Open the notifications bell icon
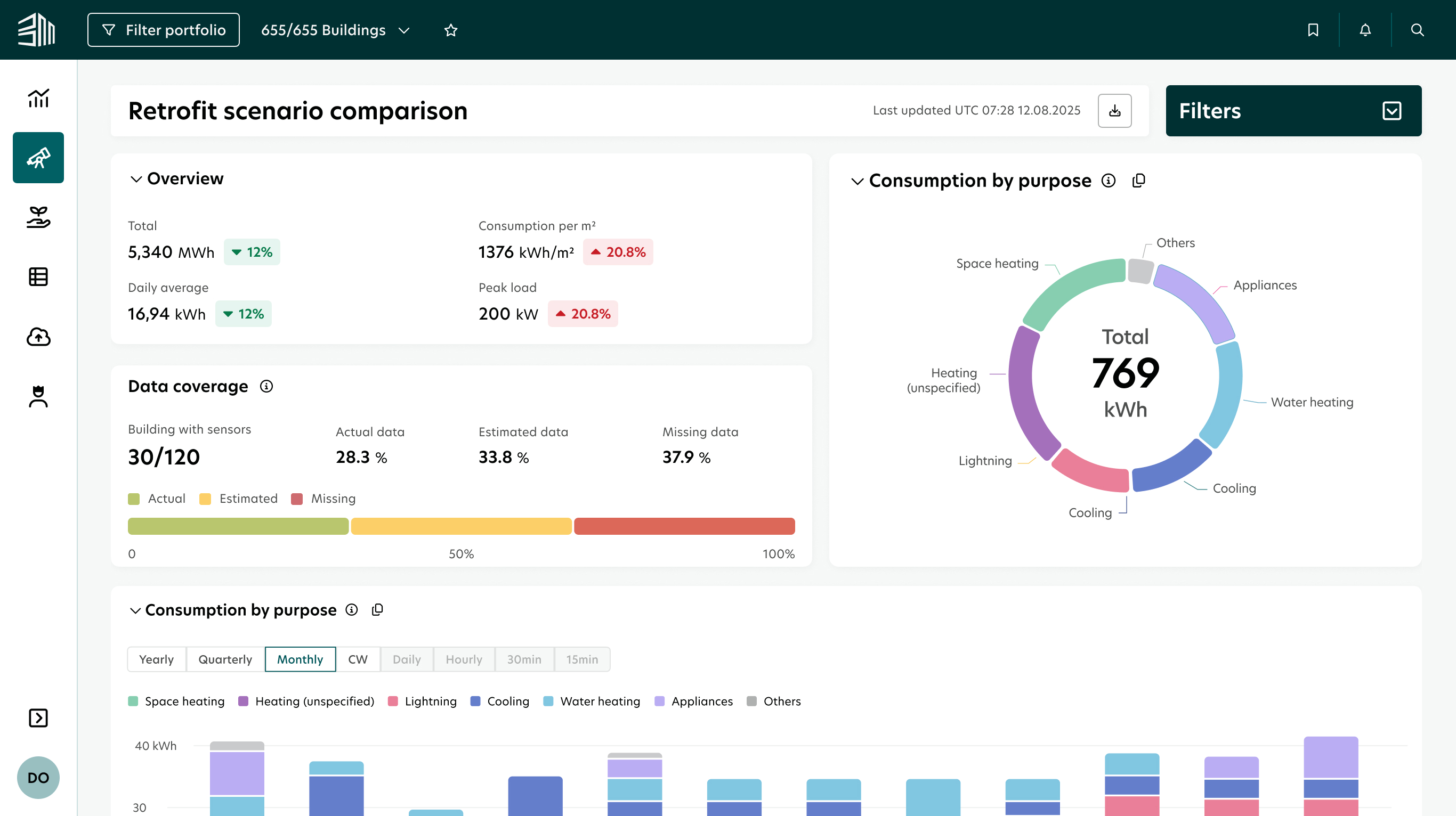 1365,30
